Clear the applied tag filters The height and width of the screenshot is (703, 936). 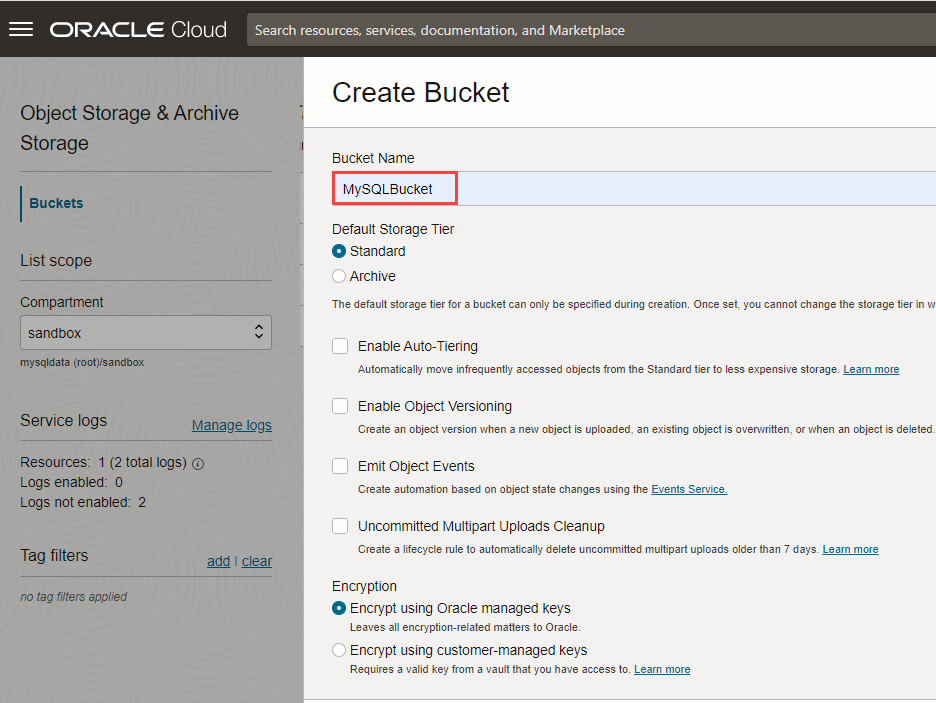coord(256,561)
